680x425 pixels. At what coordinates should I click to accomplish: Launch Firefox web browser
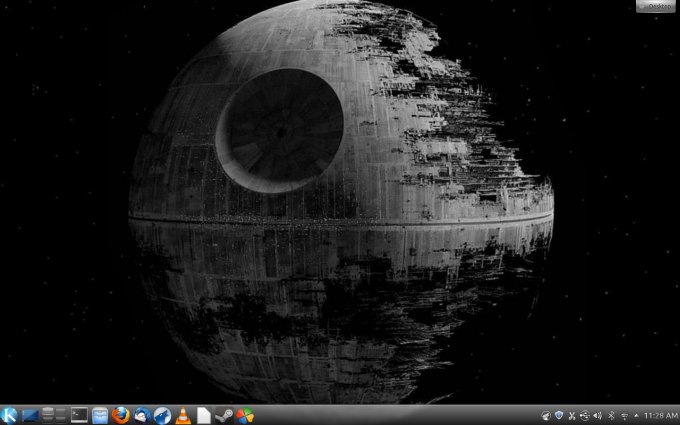[121, 415]
